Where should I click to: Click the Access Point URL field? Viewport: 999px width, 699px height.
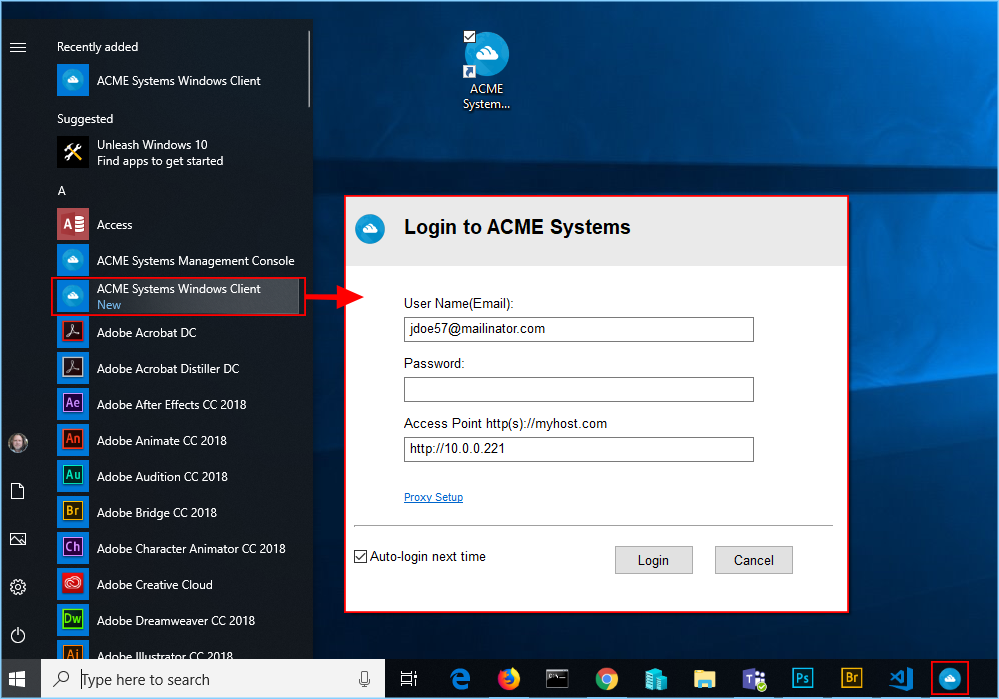[x=579, y=449]
